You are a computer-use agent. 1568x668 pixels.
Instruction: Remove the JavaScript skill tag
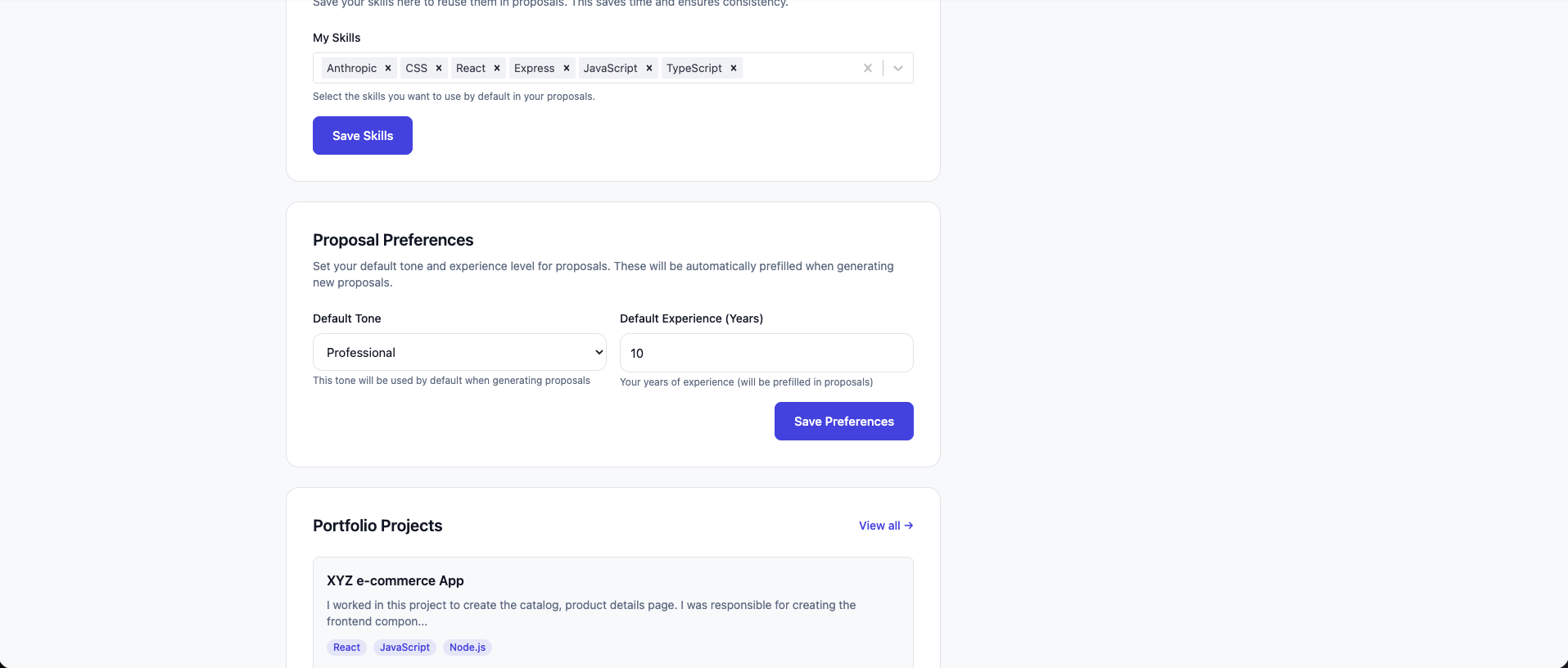[649, 68]
